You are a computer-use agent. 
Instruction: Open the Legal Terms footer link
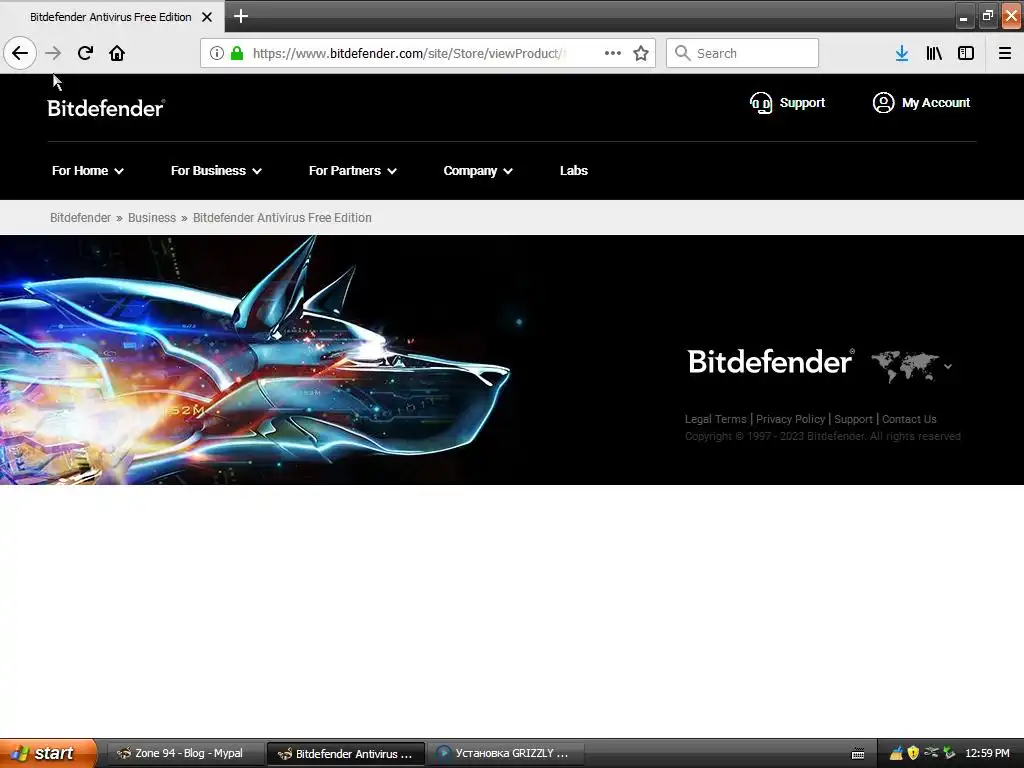point(715,419)
